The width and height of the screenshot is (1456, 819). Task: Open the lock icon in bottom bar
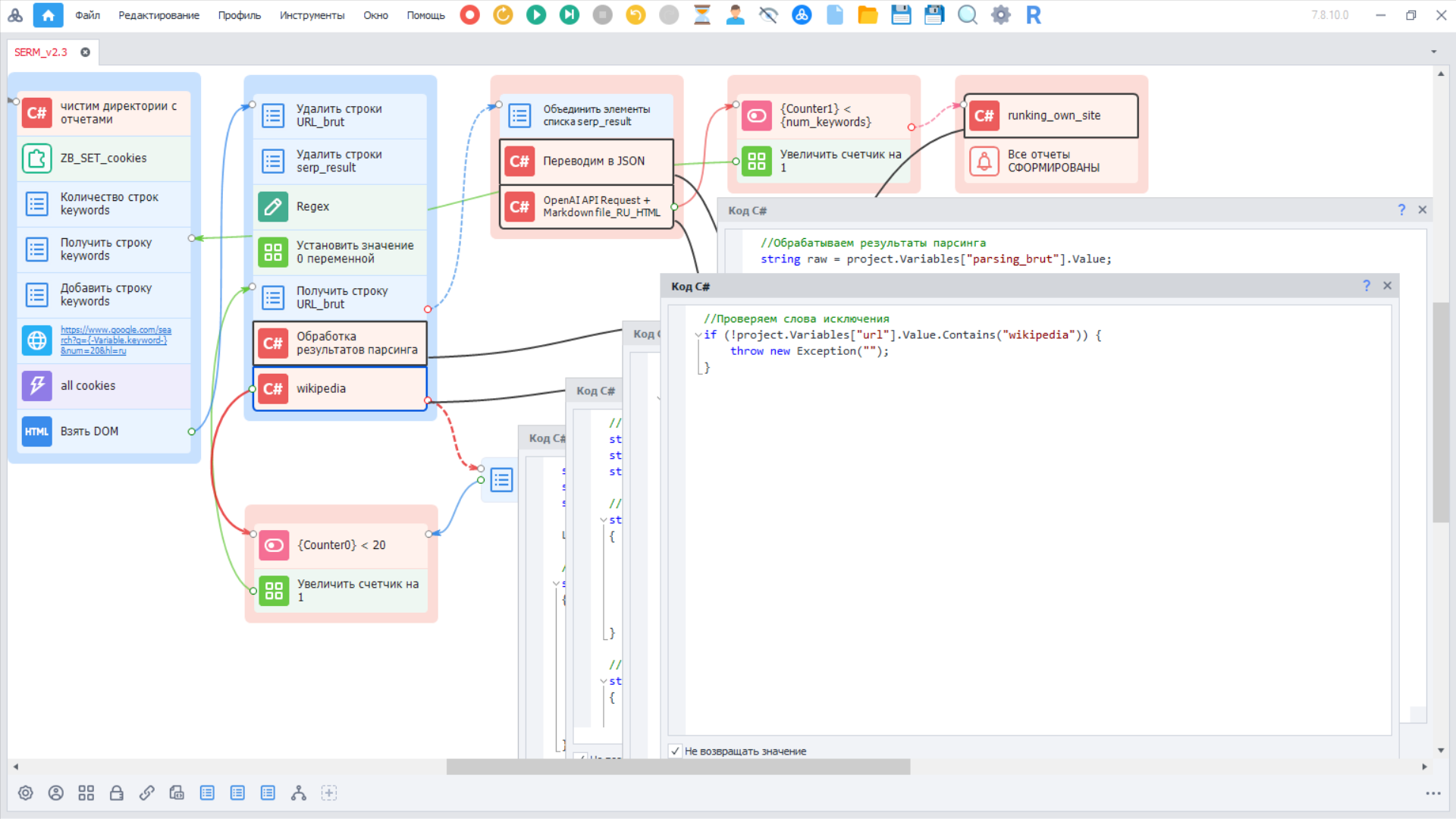tap(116, 793)
